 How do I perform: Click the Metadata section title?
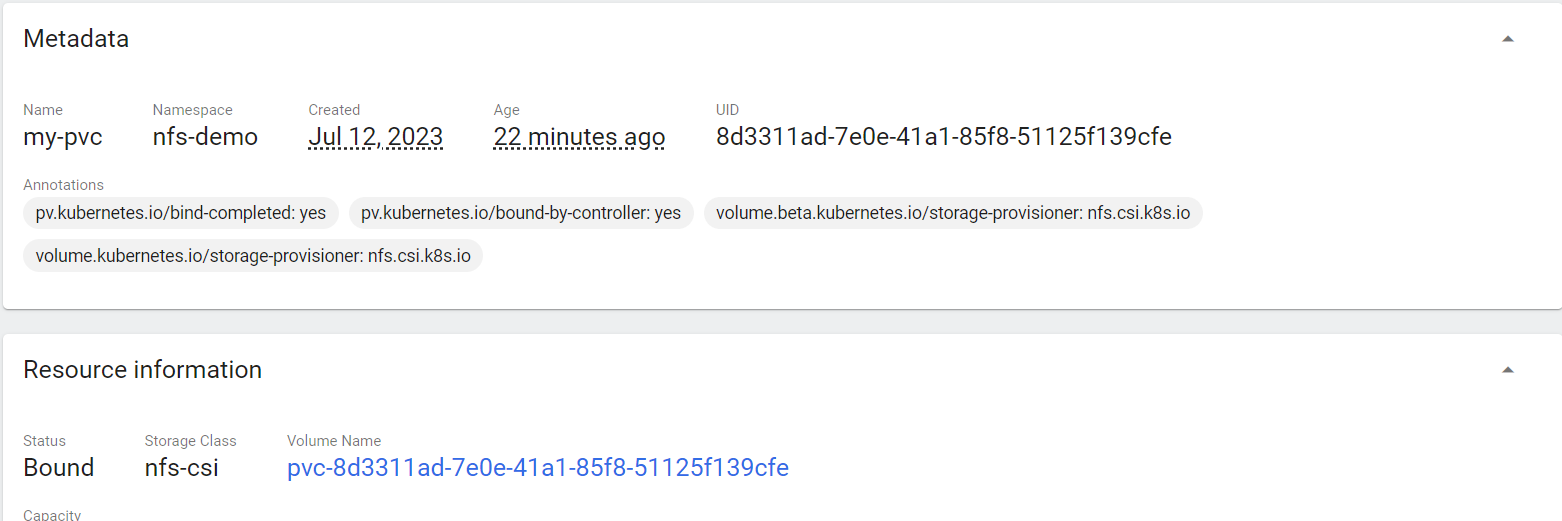click(x=76, y=39)
